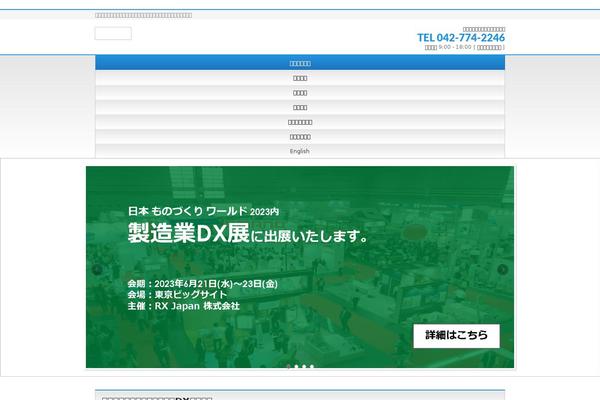Viewport: 600px width, 400px height.
Task: Select the blue highlighted navigation item
Action: (300, 63)
